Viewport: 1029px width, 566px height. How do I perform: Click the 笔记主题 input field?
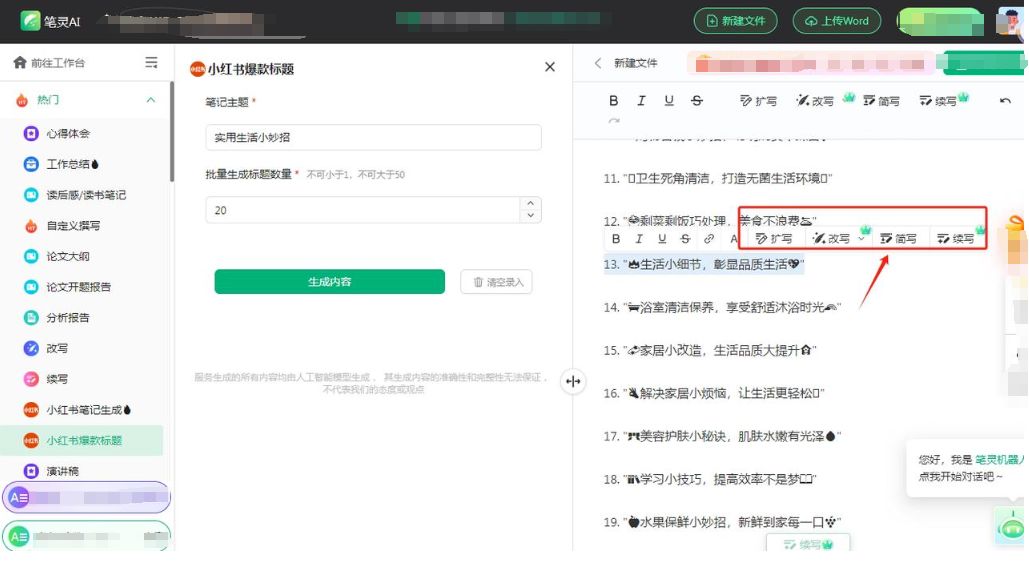373,137
